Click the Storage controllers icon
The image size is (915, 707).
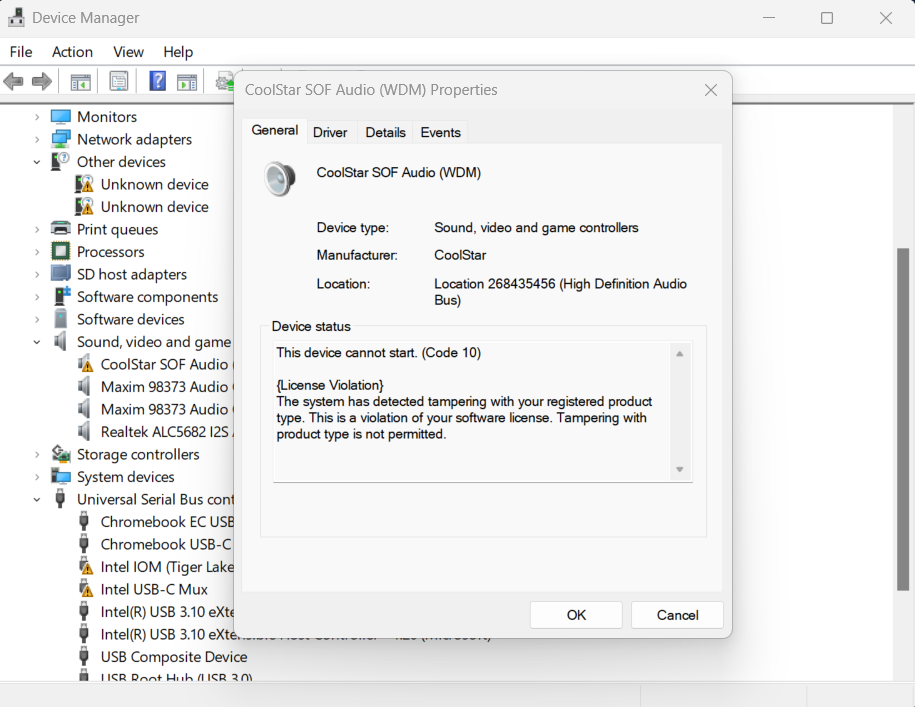tap(61, 454)
